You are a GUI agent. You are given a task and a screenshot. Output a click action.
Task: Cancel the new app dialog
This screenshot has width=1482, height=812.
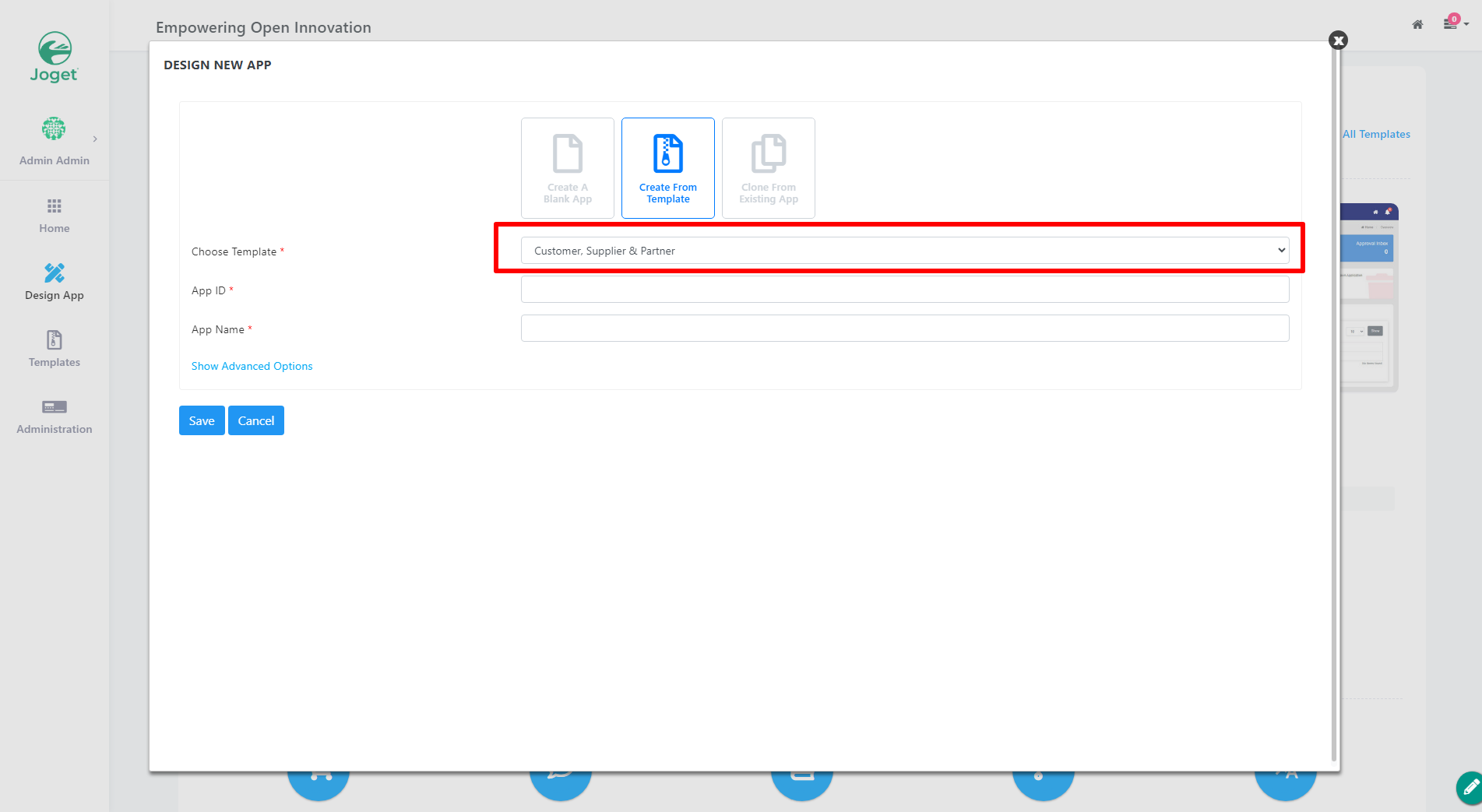(x=256, y=420)
